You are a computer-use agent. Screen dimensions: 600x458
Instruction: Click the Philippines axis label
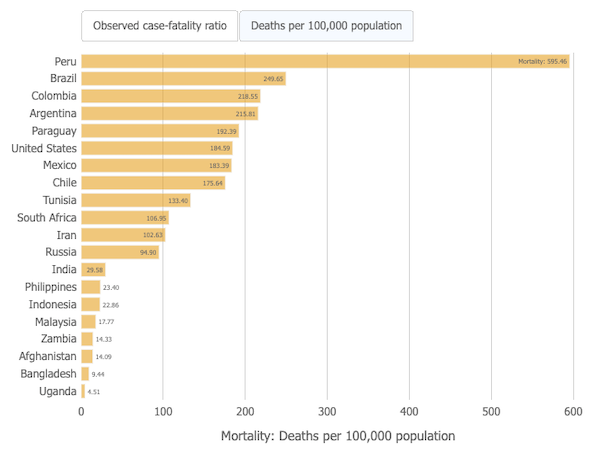(51, 287)
